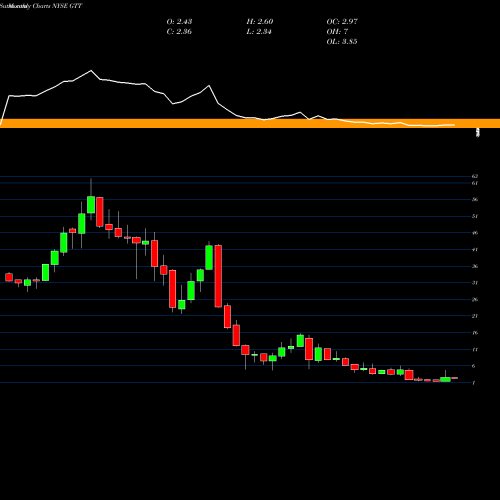The height and width of the screenshot is (500, 500).
Task: Click the 56 price axis label
Action: (475, 200)
